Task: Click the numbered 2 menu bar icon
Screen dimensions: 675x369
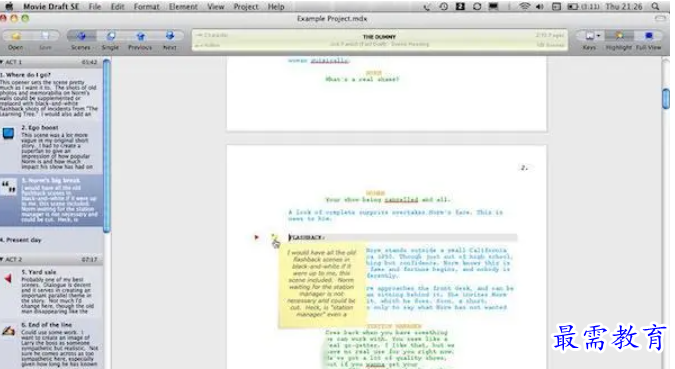Action: pyautogui.click(x=460, y=6)
